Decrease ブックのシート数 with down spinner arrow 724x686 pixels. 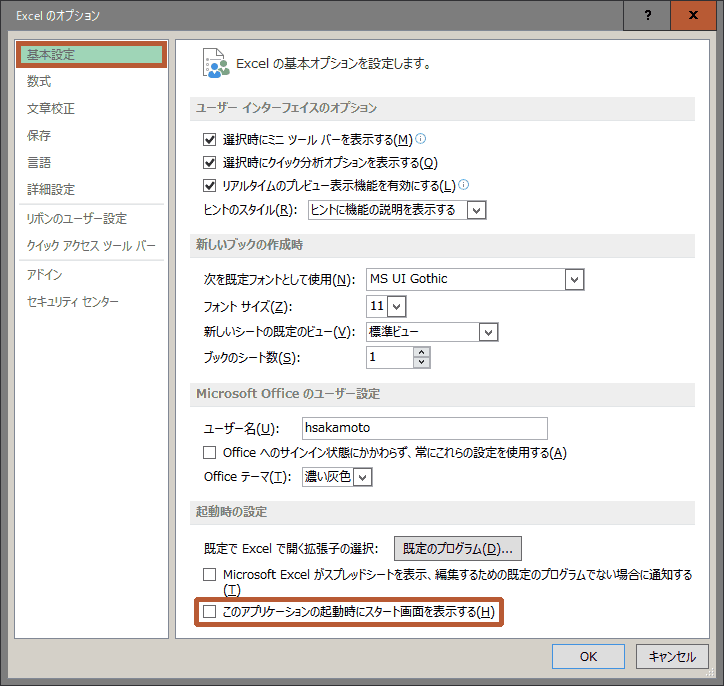click(x=421, y=363)
